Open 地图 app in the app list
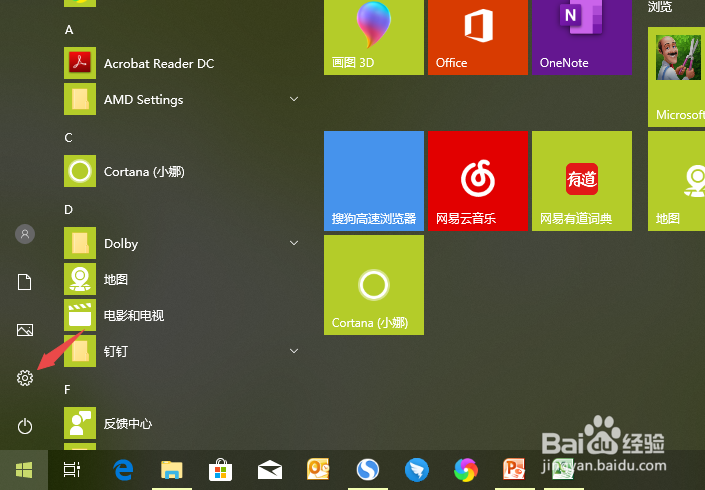The width and height of the screenshot is (705, 490). pyautogui.click(x=180, y=279)
